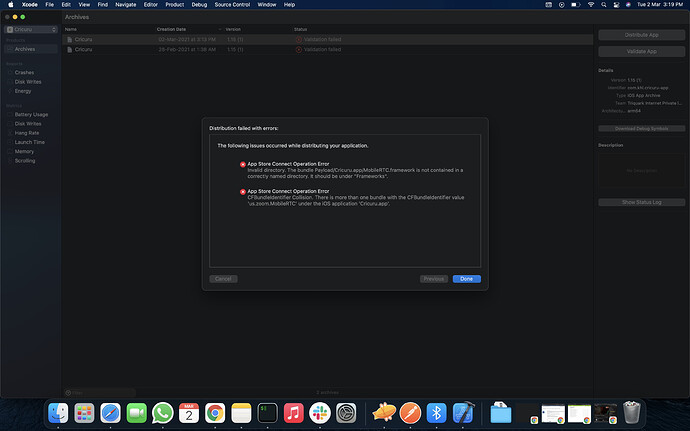Open Google Chrome from the Dock
690x431 pixels.
(215, 413)
